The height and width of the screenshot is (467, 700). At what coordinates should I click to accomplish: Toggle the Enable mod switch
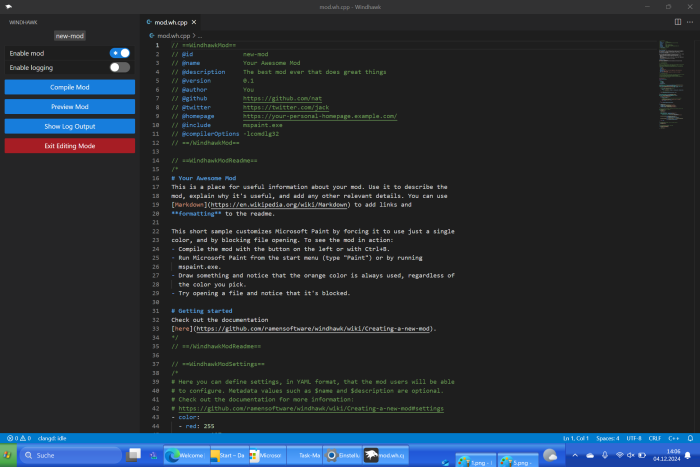click(119, 53)
